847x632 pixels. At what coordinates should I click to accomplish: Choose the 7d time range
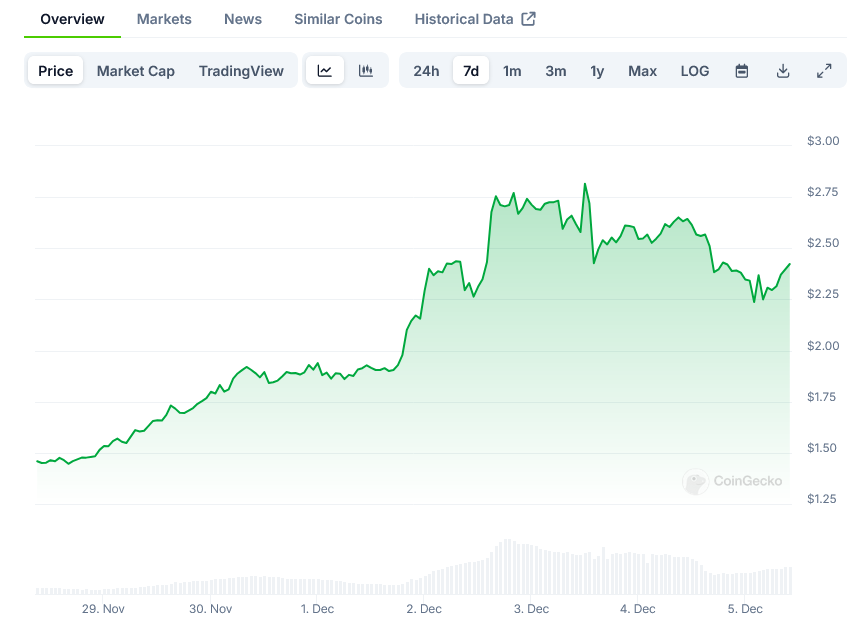(x=471, y=71)
